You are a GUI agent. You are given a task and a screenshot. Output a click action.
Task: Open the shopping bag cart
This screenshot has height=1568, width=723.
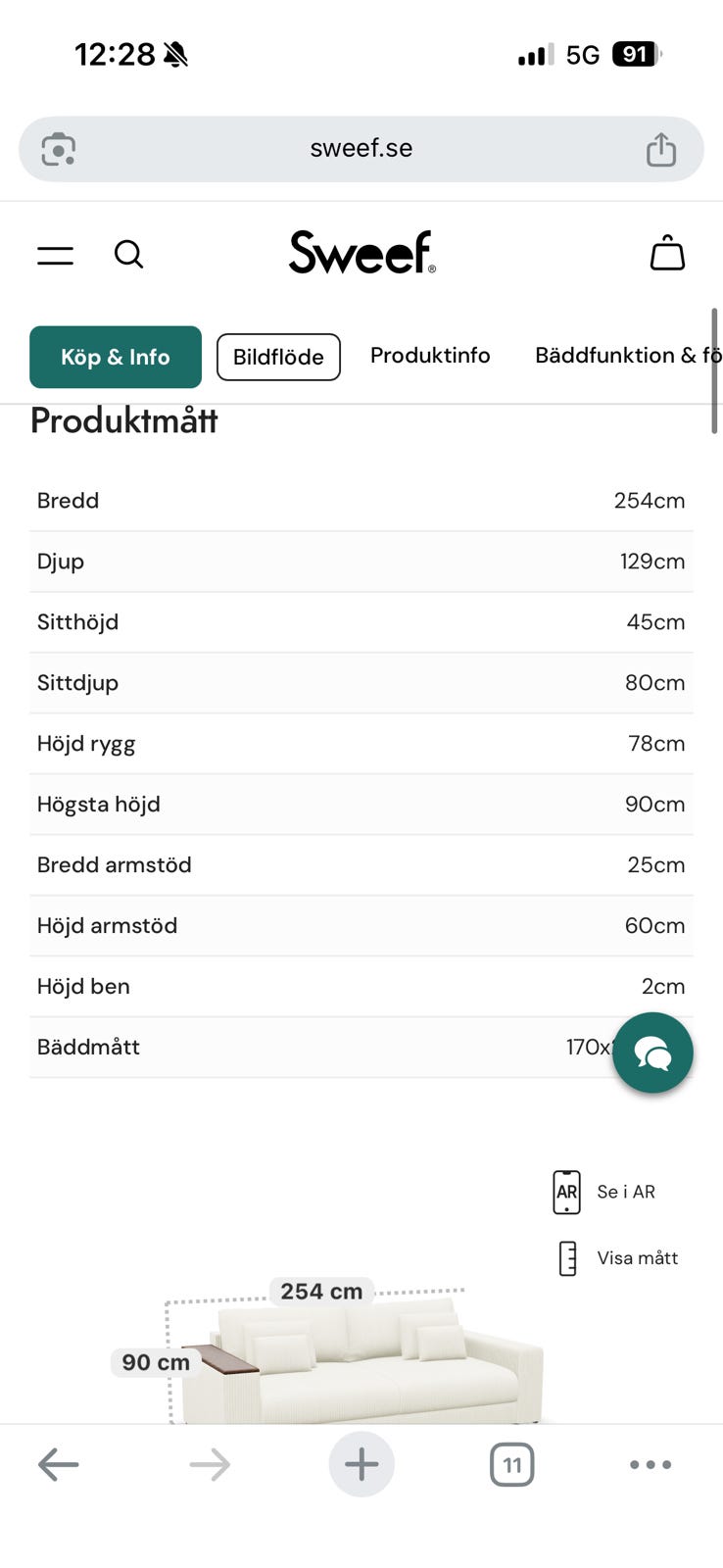tap(667, 254)
